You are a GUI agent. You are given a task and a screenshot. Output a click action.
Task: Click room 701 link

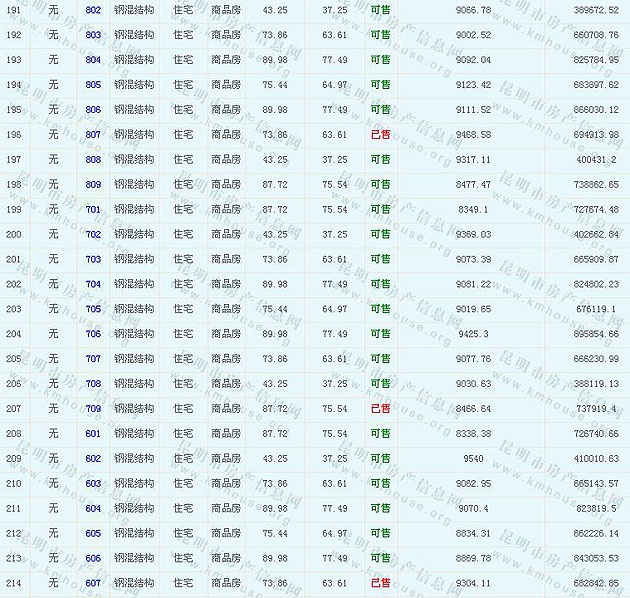[x=93, y=210]
